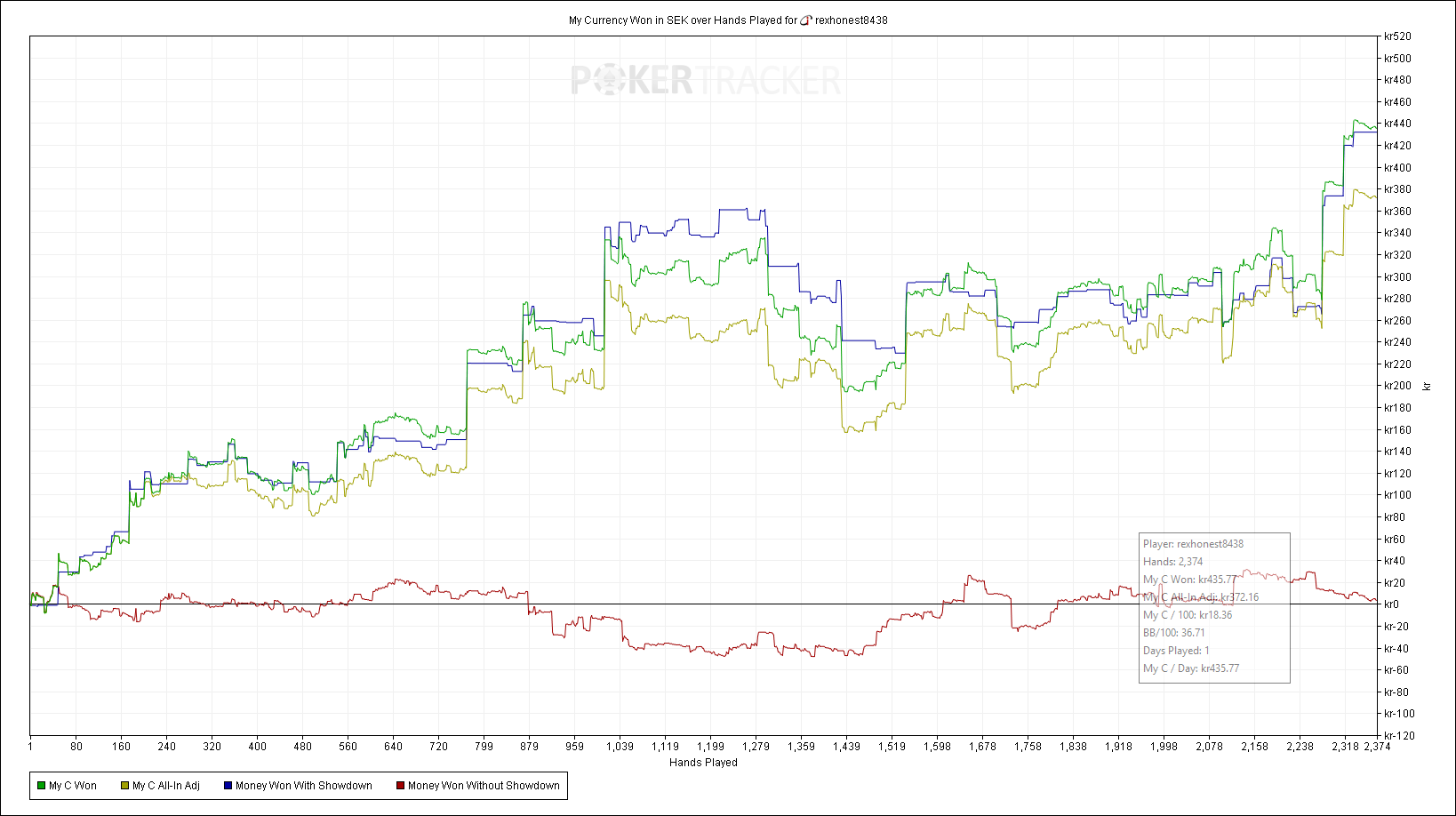Click tooltip line 'My C / Day: kr435.77'
This screenshot has height=816, width=1456.
coord(1191,668)
